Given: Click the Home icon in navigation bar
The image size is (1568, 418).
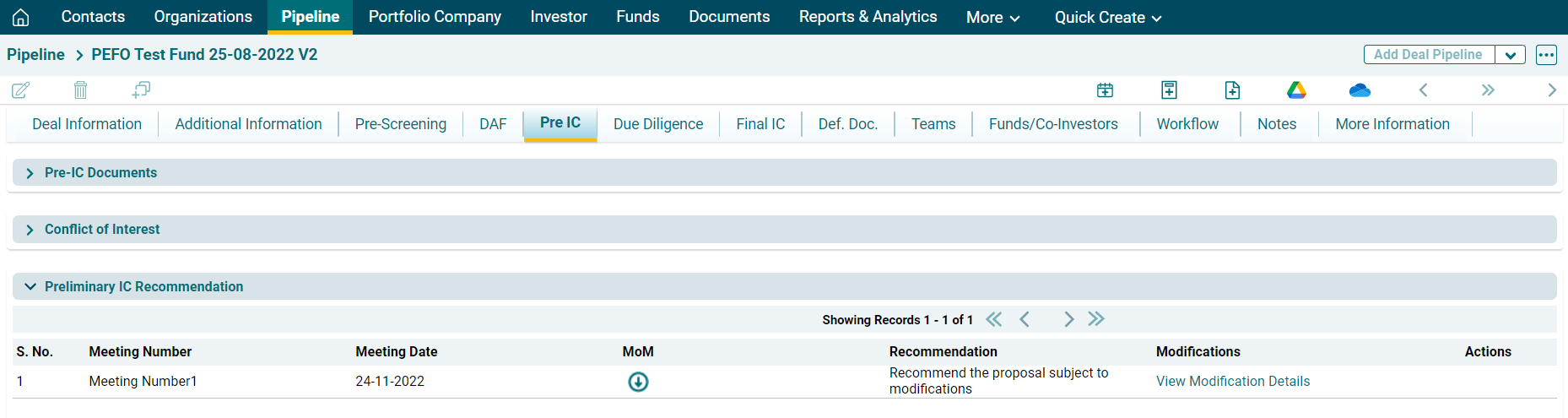Looking at the screenshot, I should [21, 17].
